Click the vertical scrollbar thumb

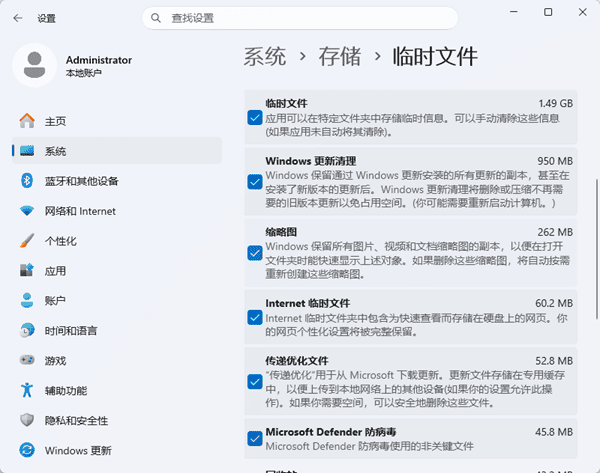pyautogui.click(x=597, y=249)
